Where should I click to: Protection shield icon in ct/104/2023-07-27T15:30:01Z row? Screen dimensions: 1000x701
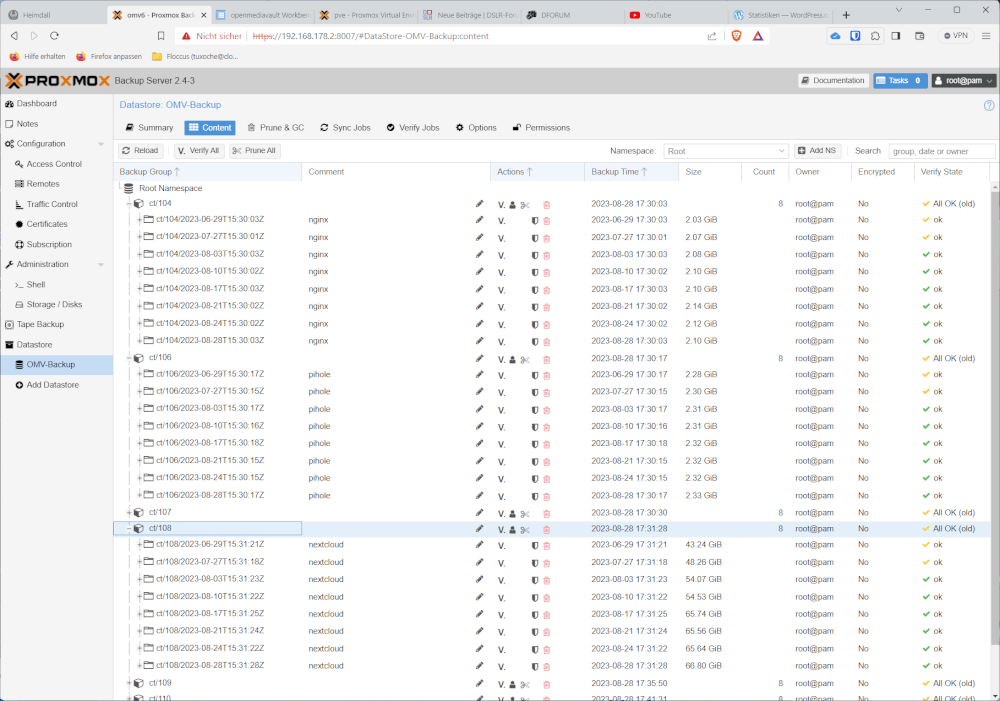pos(535,238)
